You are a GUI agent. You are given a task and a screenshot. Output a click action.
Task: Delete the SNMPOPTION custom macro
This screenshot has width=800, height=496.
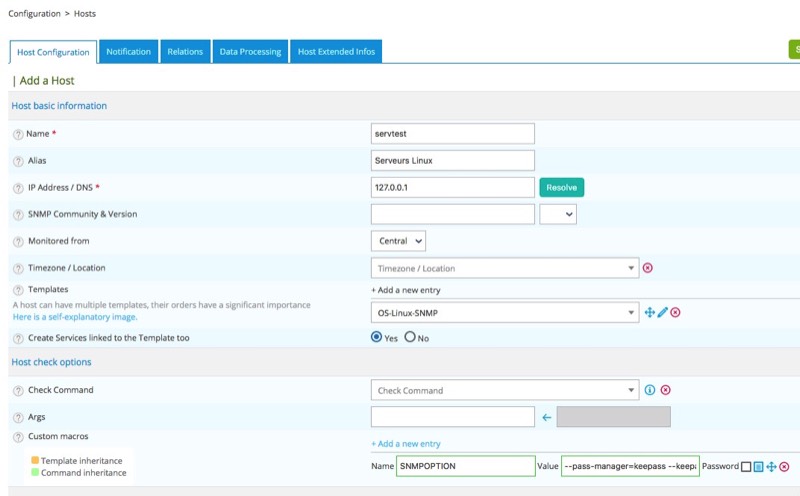click(x=784, y=466)
